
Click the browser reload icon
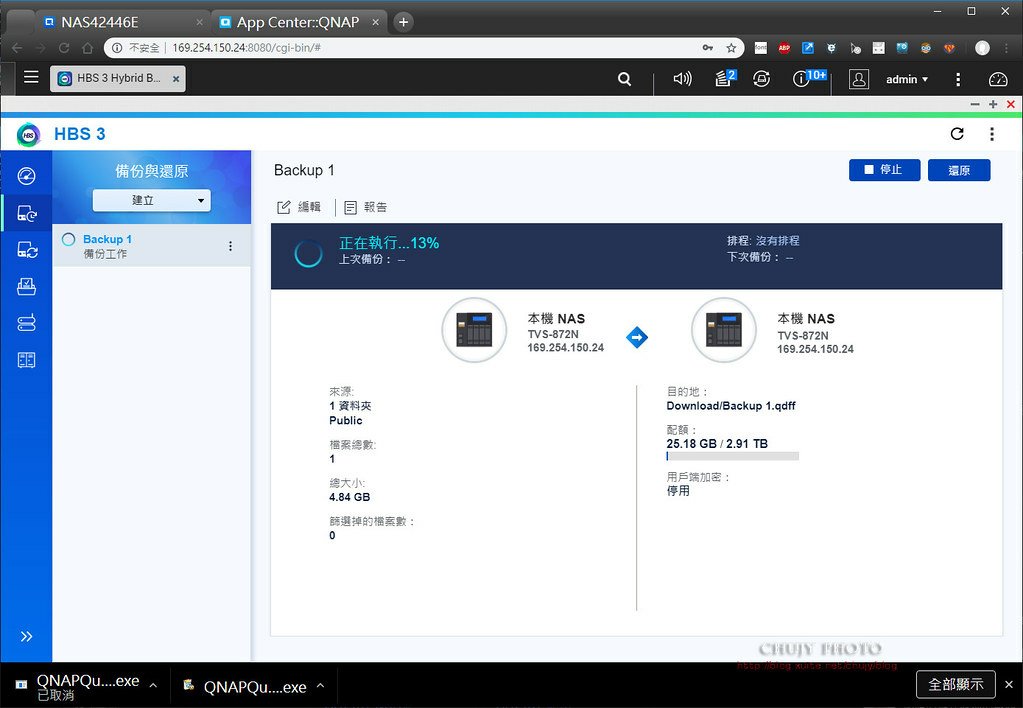point(64,48)
